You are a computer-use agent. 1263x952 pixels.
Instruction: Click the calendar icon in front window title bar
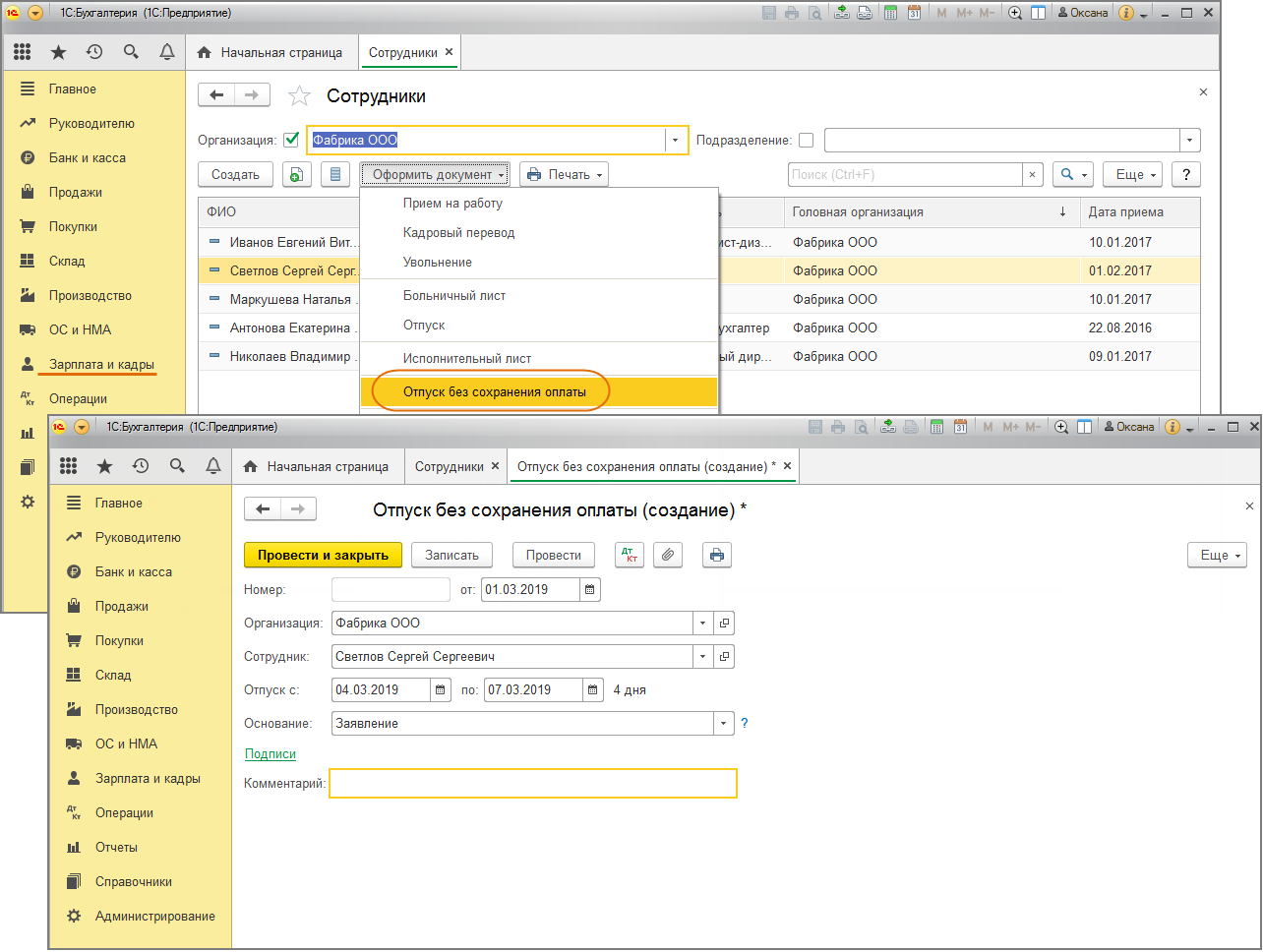coord(960,427)
